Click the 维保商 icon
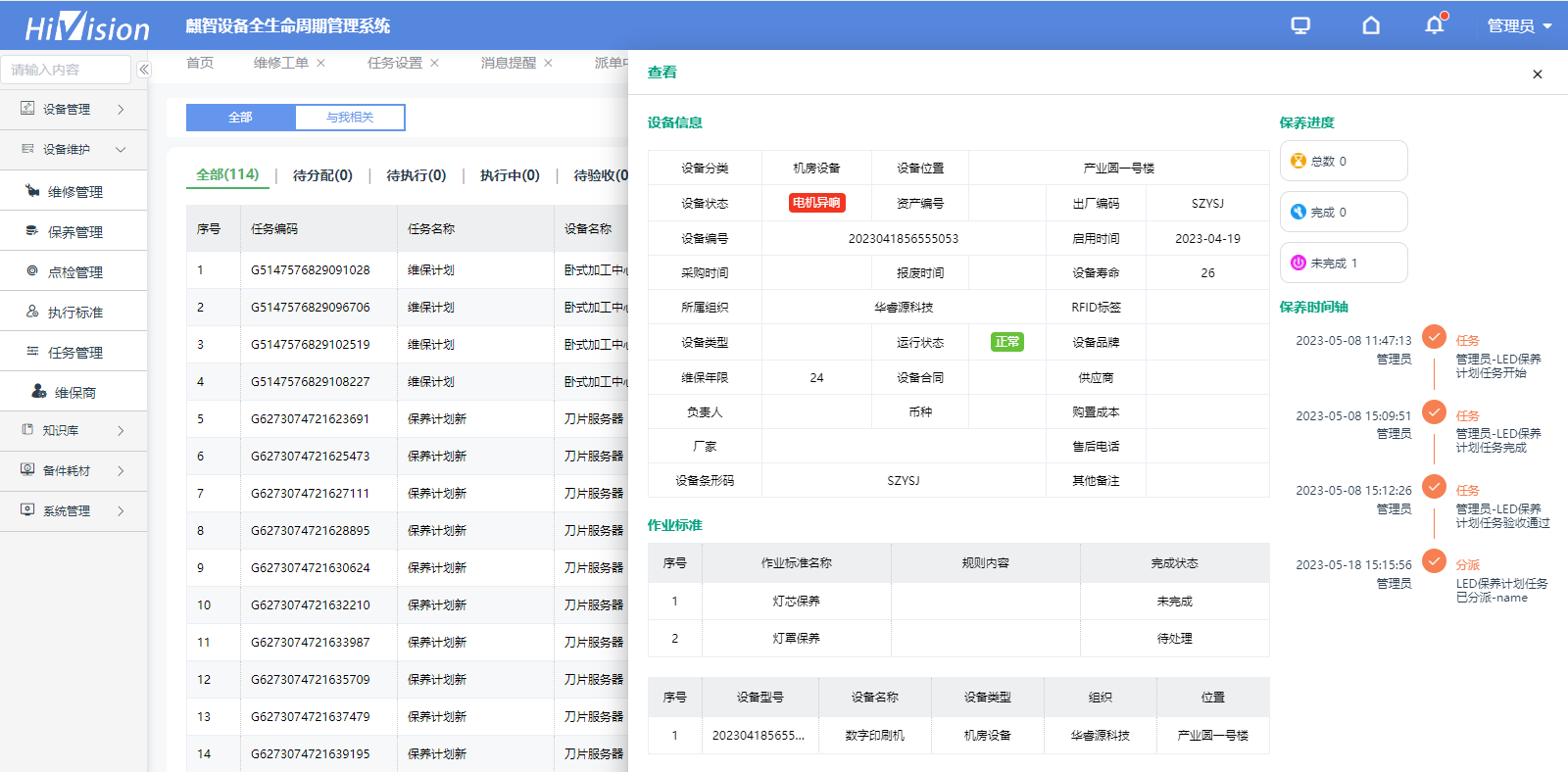 coord(38,391)
